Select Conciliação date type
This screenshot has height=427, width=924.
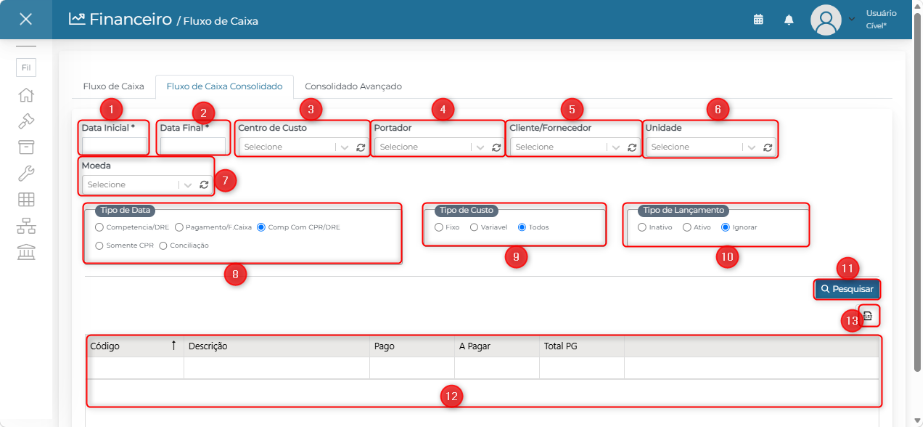[x=163, y=246]
